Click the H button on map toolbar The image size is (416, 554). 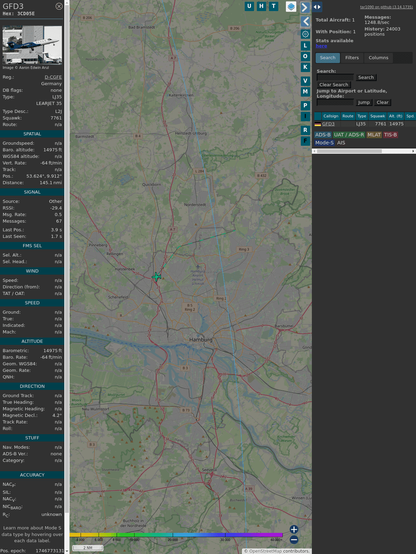tap(261, 6)
